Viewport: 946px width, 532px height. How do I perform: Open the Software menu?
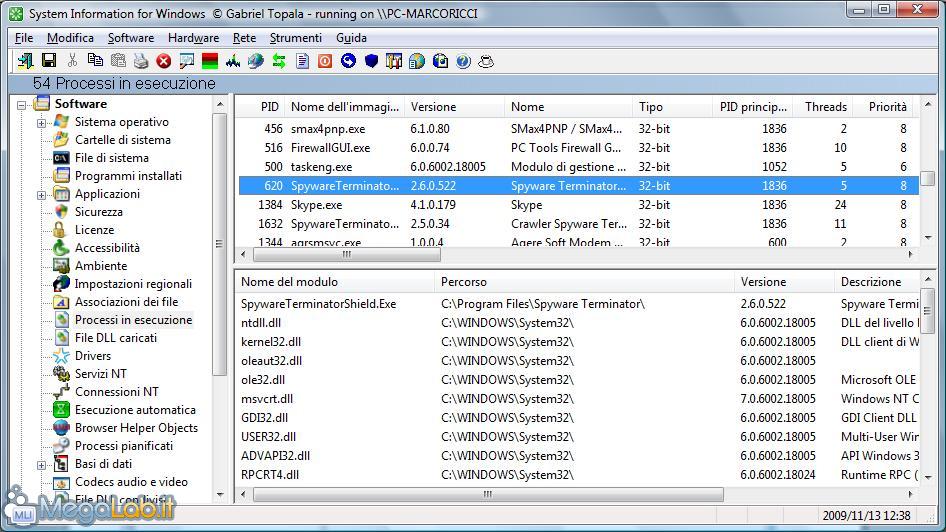tap(131, 38)
